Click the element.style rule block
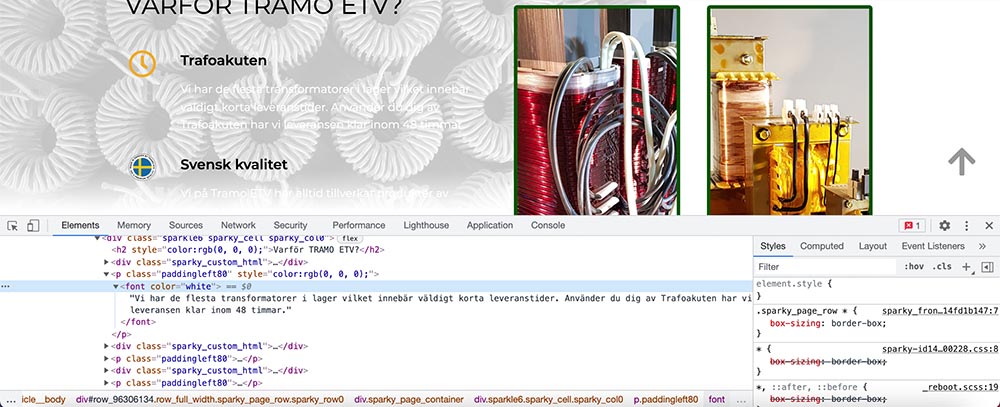The height and width of the screenshot is (407, 1000). pos(877,290)
